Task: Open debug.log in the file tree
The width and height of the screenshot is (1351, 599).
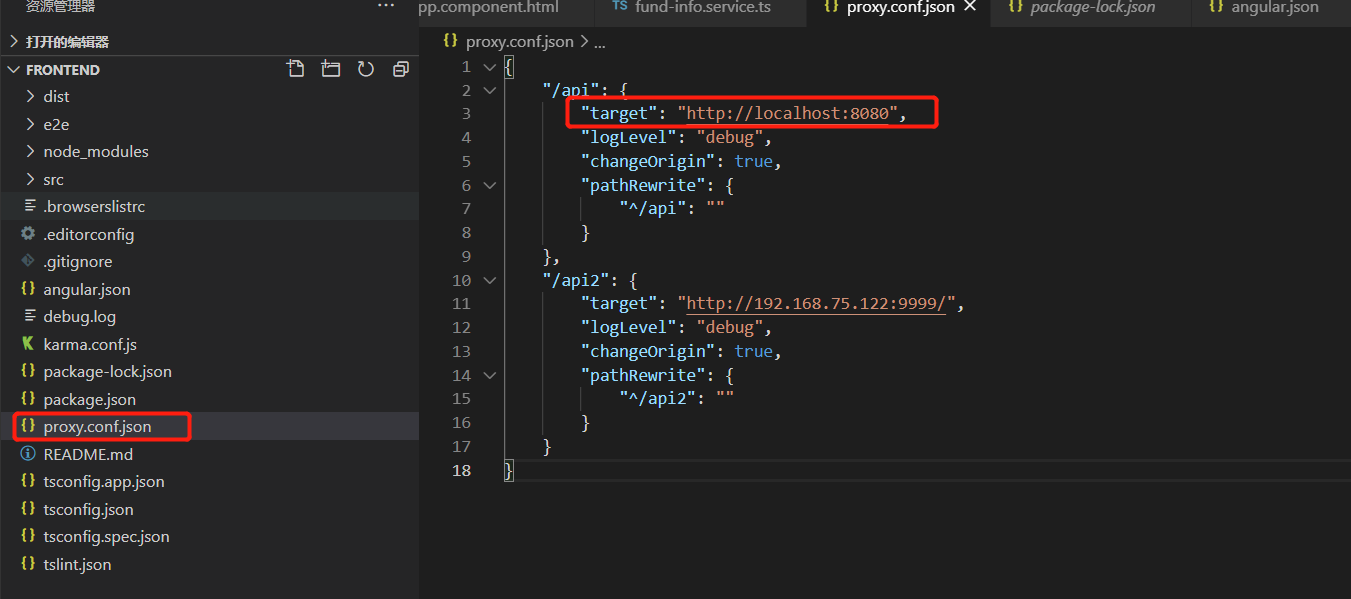Action: point(209,316)
